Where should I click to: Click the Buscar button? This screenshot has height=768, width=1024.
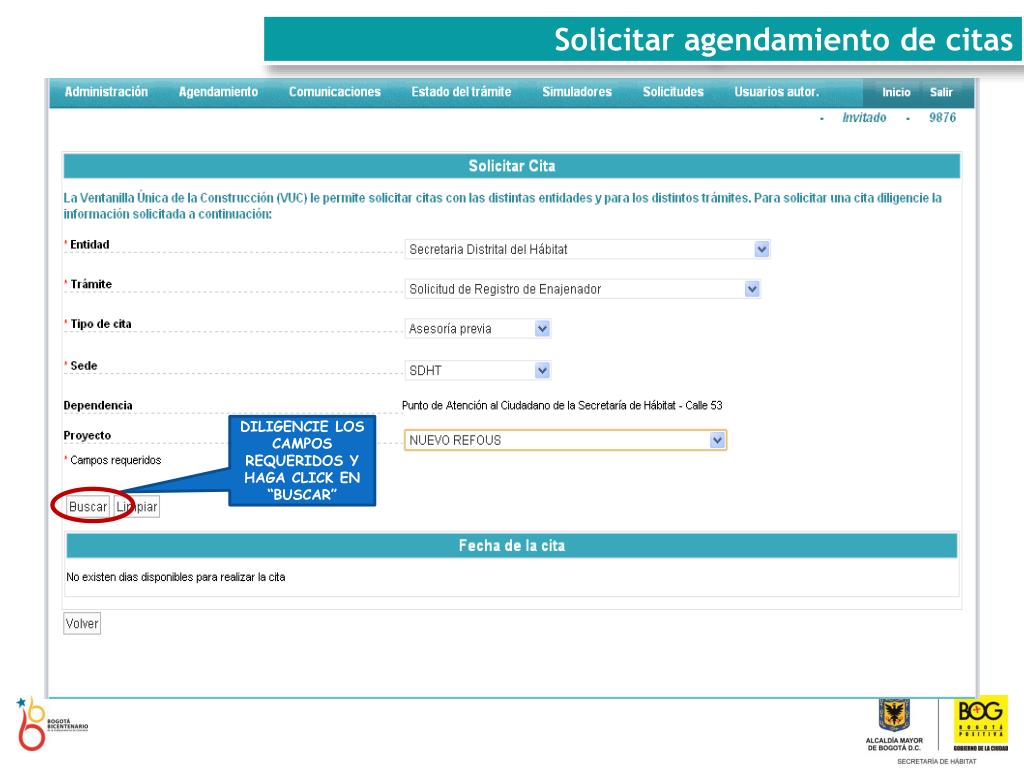click(x=88, y=507)
